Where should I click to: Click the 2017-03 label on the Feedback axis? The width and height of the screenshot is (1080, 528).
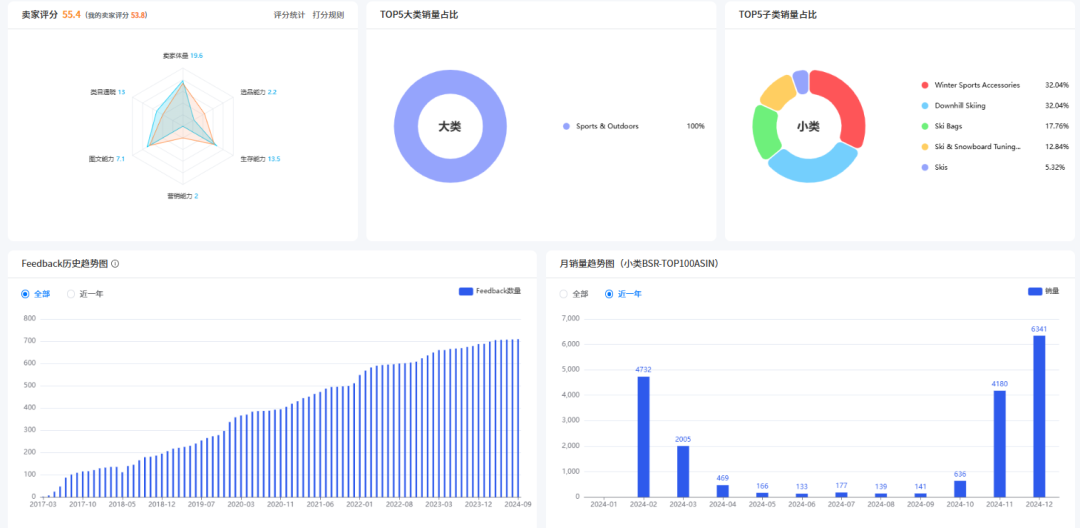[x=43, y=505]
